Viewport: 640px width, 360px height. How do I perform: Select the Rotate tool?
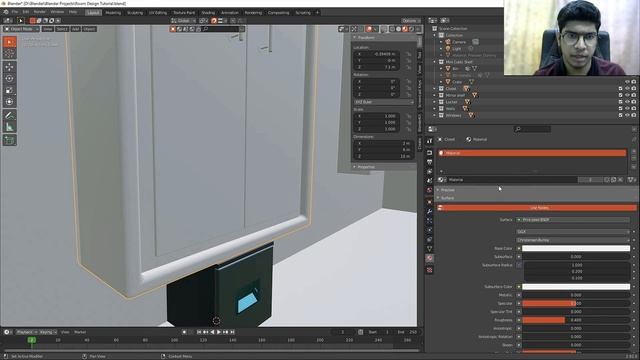pos(9,78)
